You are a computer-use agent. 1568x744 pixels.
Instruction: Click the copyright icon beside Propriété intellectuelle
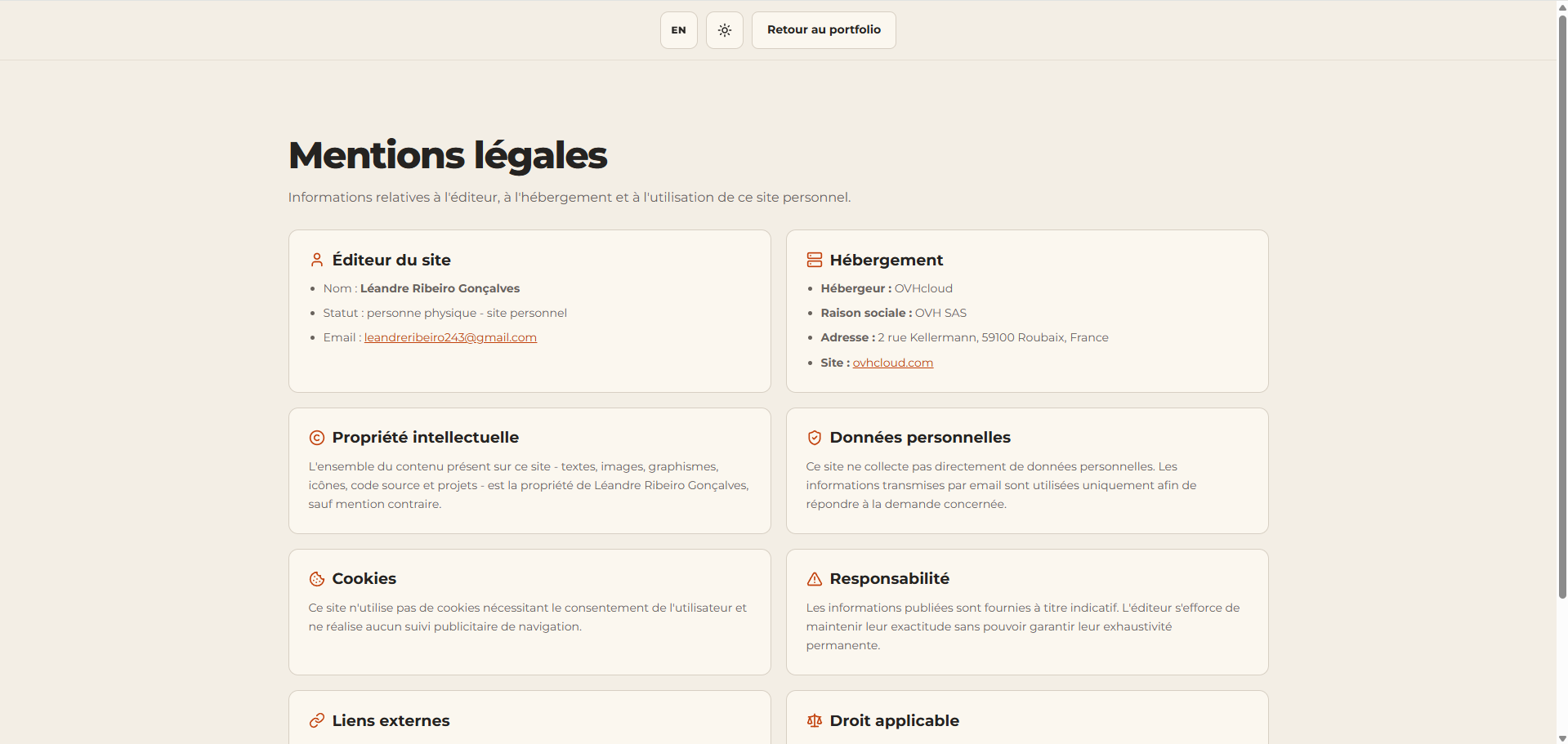[317, 438]
